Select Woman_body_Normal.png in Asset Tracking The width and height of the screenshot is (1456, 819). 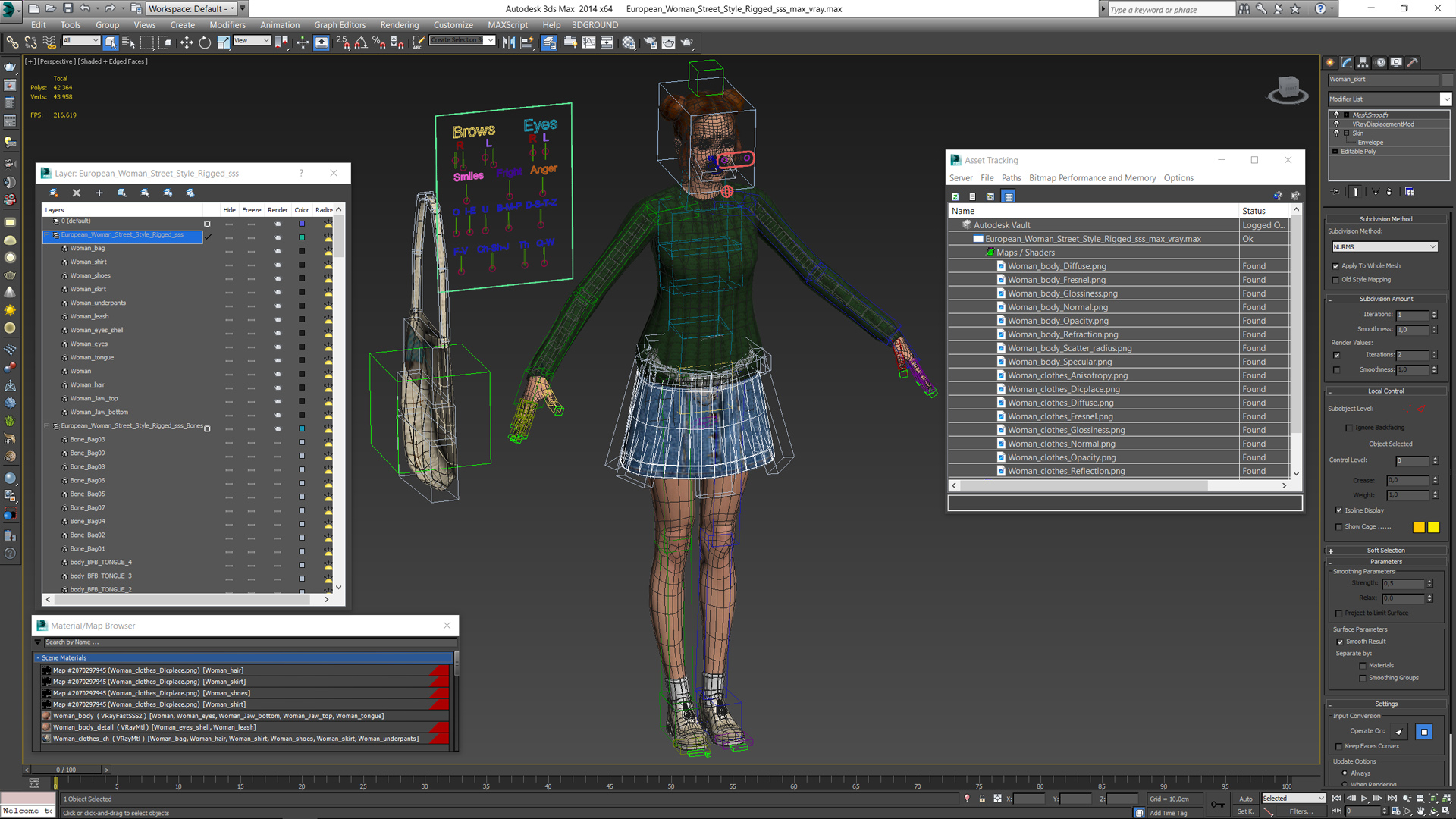click(x=1058, y=307)
